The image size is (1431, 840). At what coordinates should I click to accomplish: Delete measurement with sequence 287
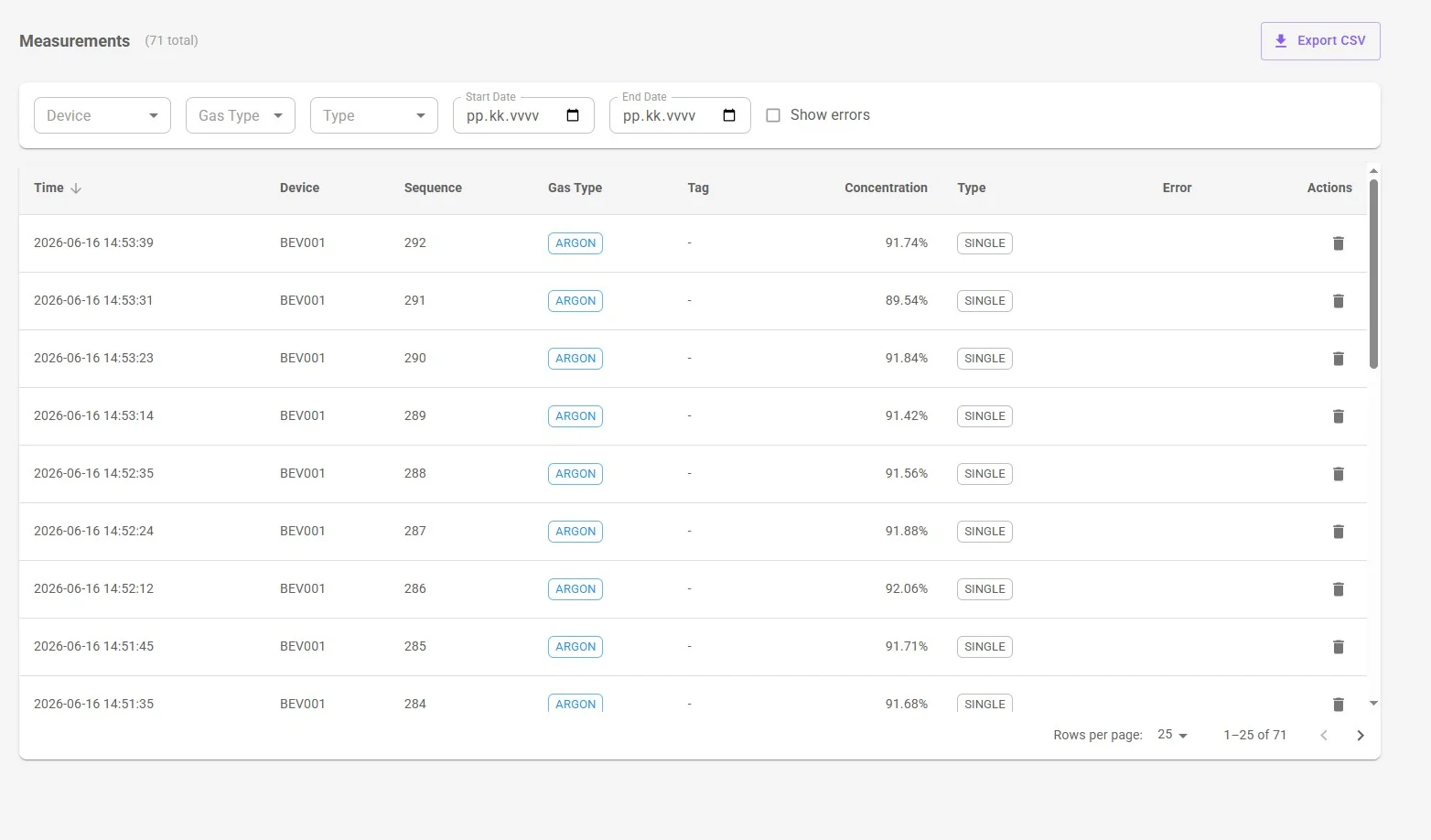[x=1338, y=532]
